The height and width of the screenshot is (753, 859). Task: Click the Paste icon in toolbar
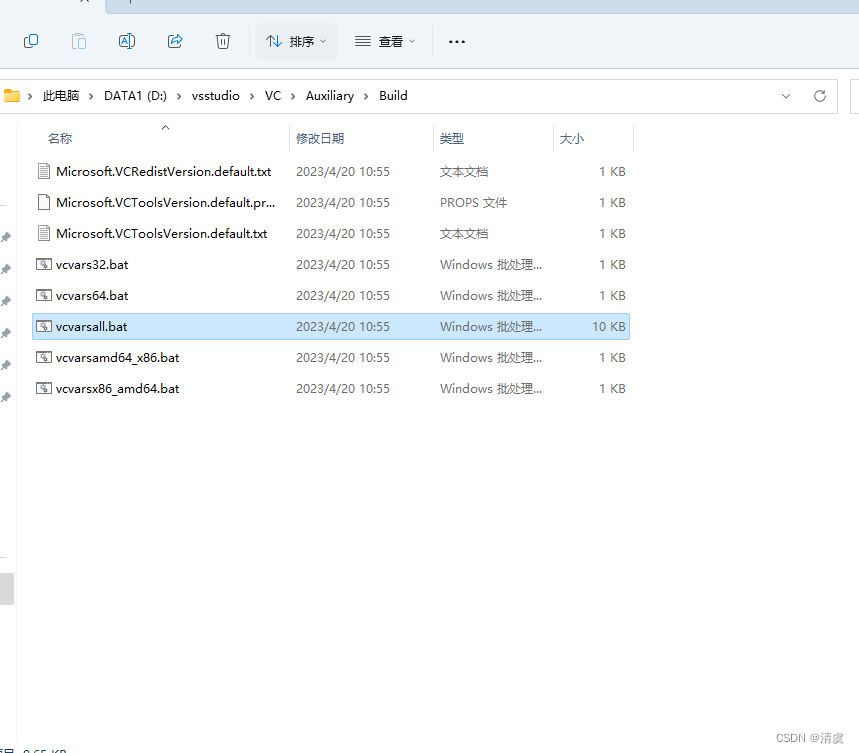tap(79, 41)
